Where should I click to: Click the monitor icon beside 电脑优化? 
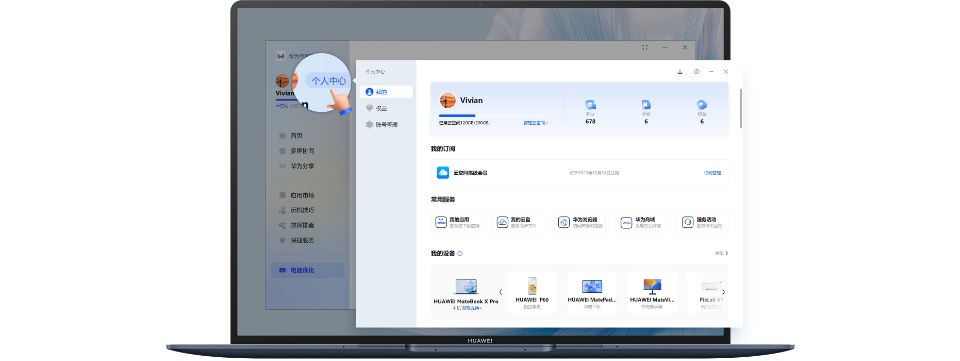click(282, 270)
